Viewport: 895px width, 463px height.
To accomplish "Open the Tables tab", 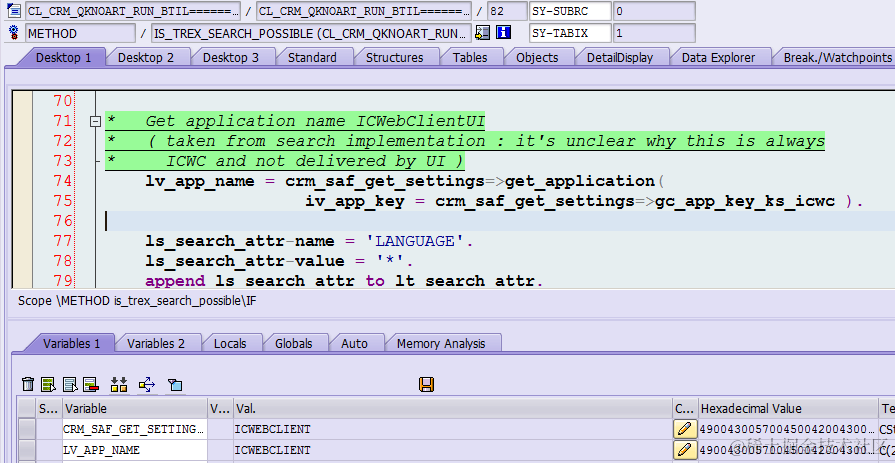I will click(470, 58).
